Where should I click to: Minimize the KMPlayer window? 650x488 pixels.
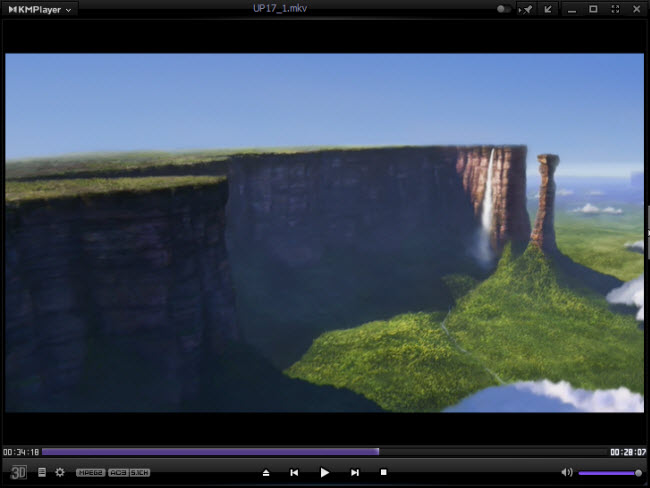coord(572,10)
